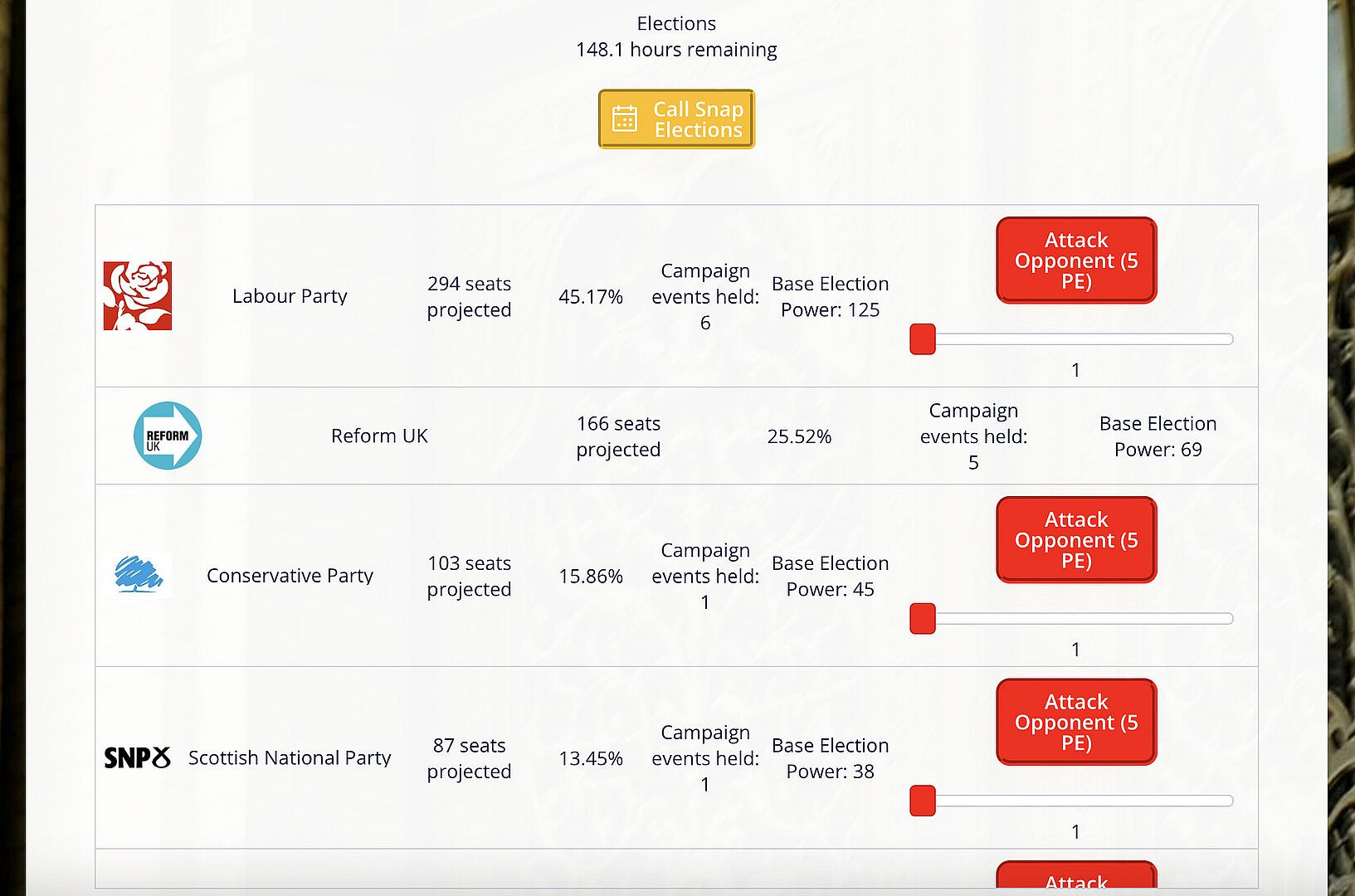This screenshot has height=896, width=1355.
Task: Click the Labour Party attack slider handle
Action: point(923,339)
